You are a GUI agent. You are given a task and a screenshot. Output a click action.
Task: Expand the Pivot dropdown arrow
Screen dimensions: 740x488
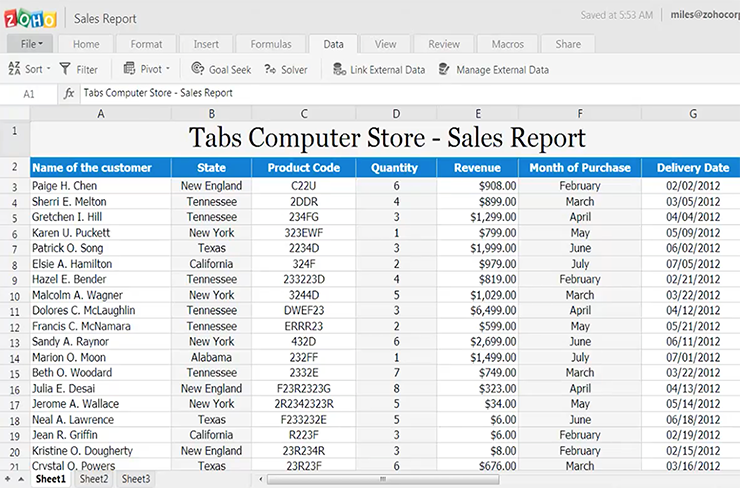(x=168, y=69)
